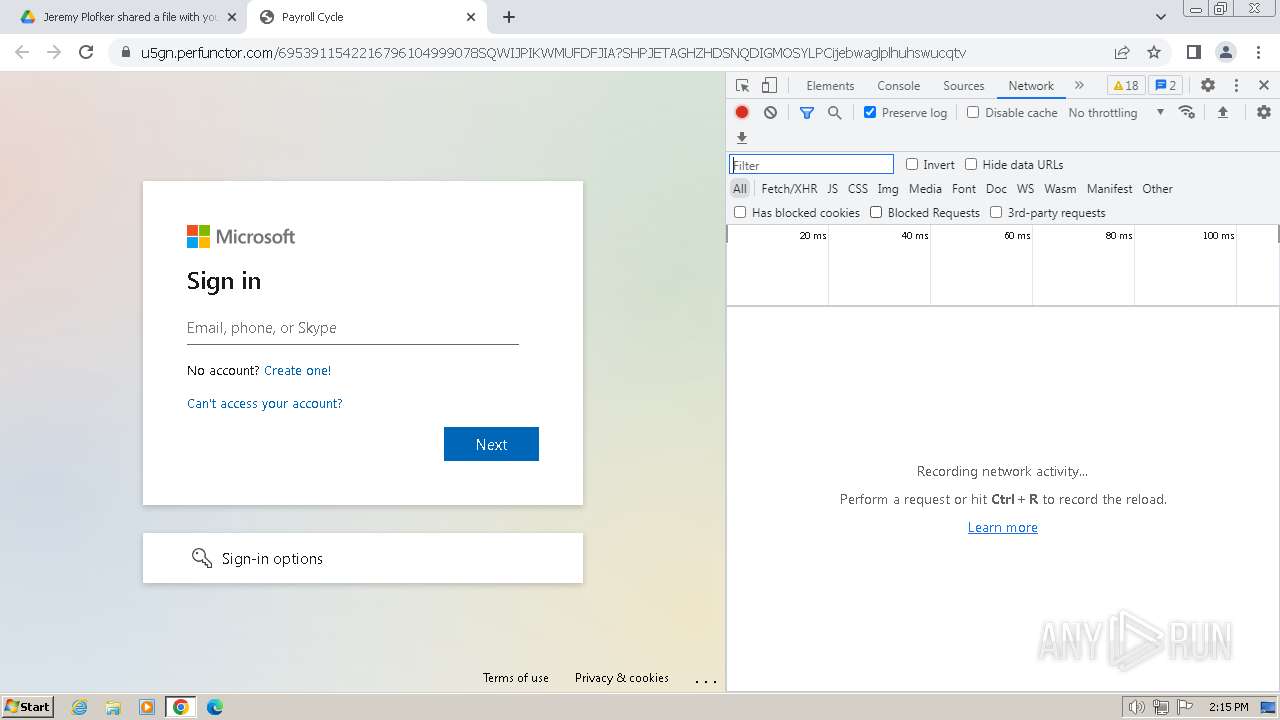Image resolution: width=1280 pixels, height=720 pixels.
Task: Open the volume control in system tray
Action: 1137,707
